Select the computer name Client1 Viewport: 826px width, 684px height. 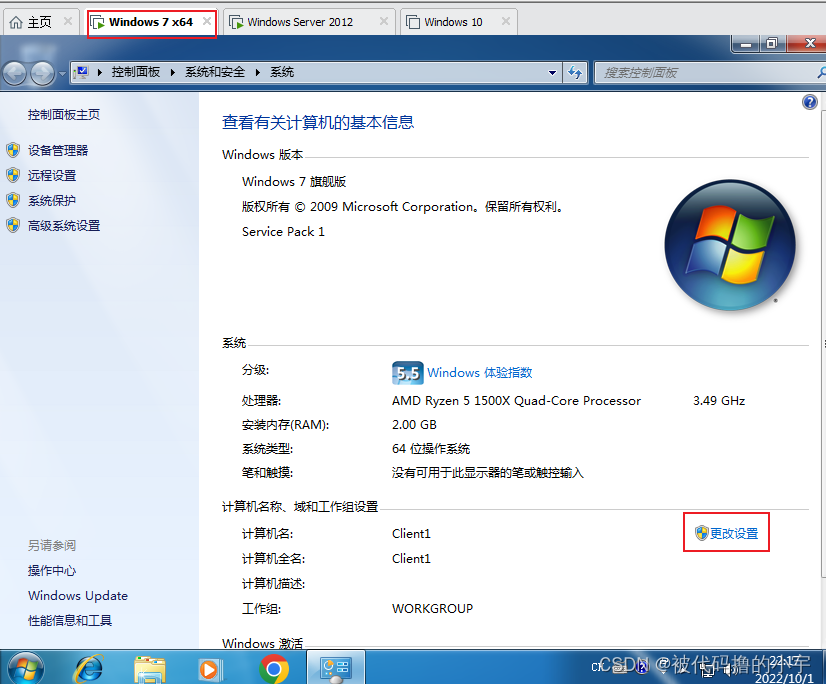tap(411, 533)
